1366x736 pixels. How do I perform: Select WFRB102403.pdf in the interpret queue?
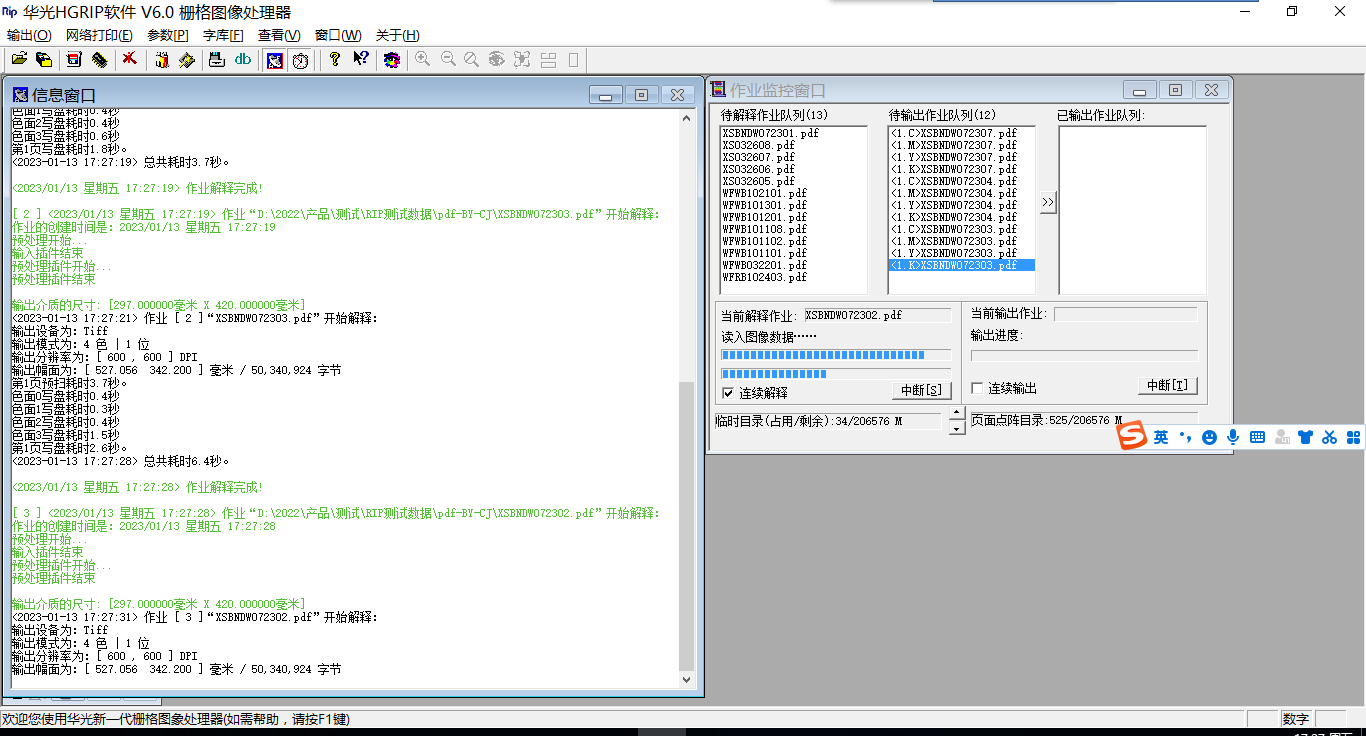(764, 277)
